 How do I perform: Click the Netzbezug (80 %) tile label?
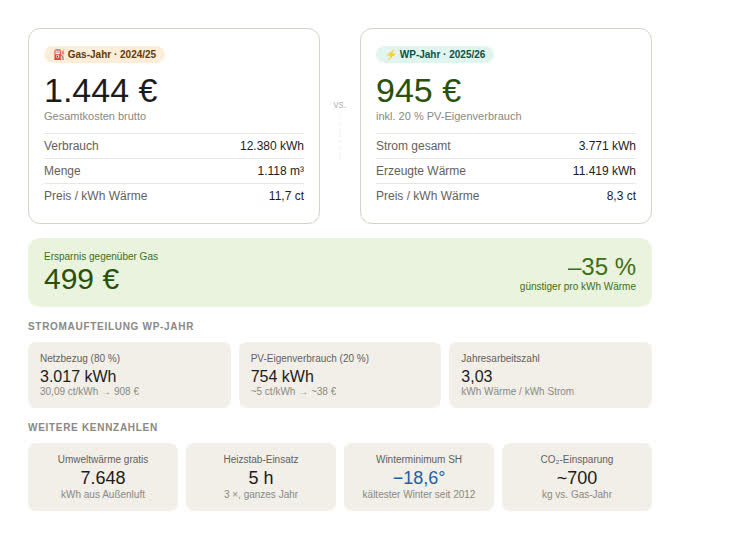(x=80, y=358)
